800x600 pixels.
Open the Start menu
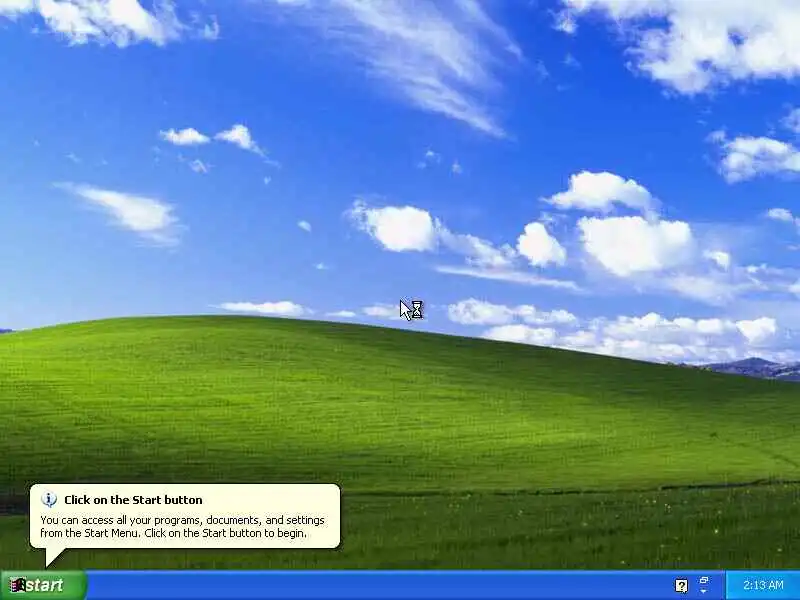point(43,585)
